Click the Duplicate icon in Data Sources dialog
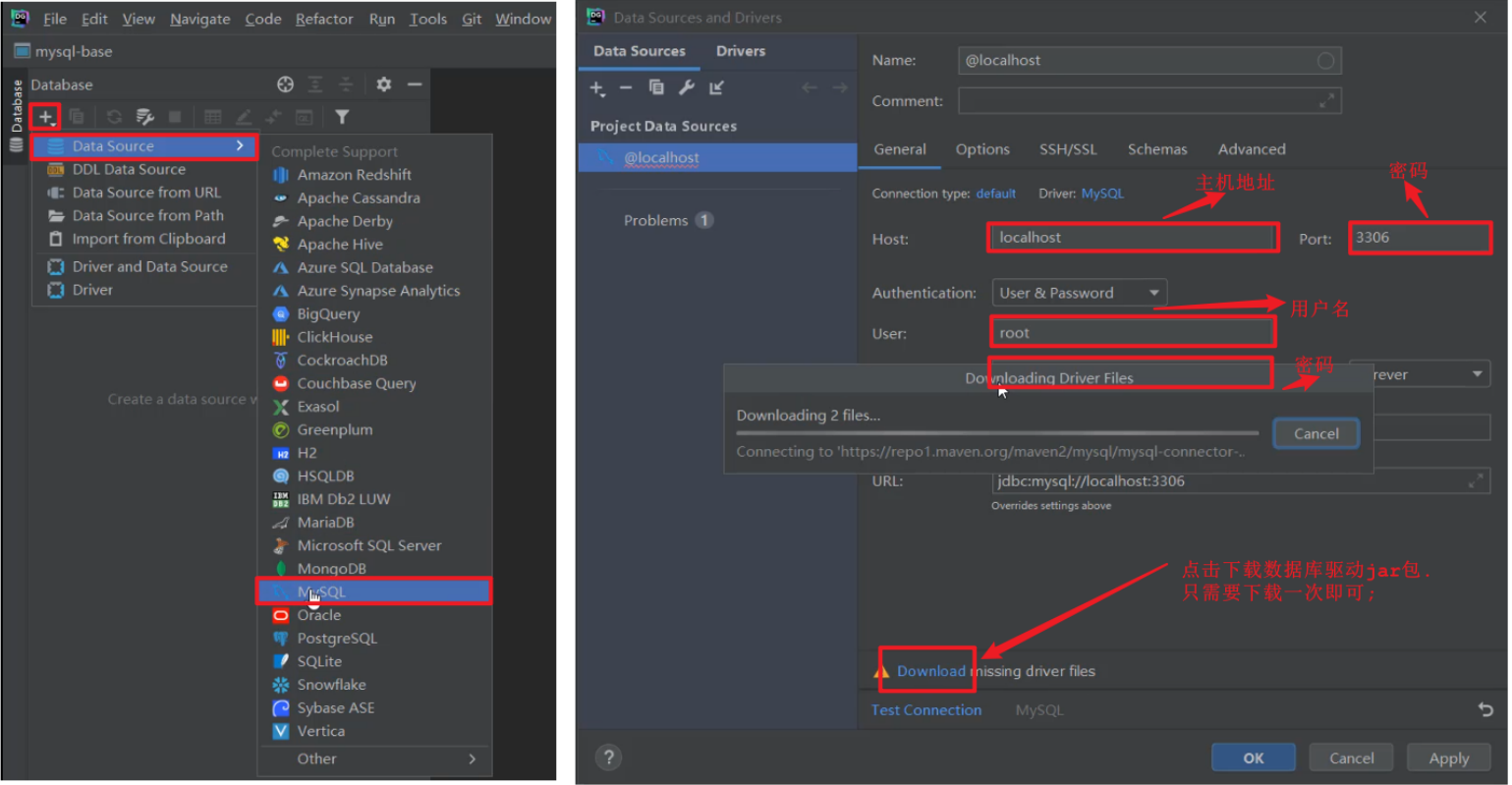This screenshot has width=1512, height=785. [656, 87]
